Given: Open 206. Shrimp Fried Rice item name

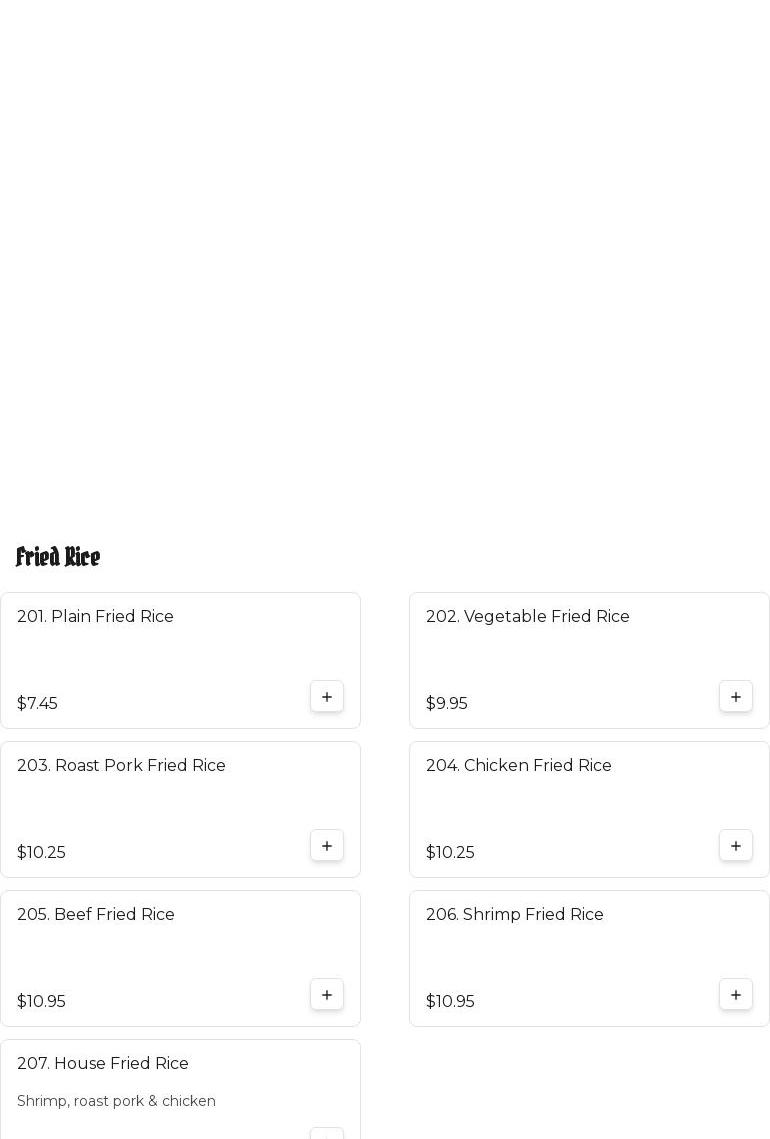Looking at the screenshot, I should [514, 915].
